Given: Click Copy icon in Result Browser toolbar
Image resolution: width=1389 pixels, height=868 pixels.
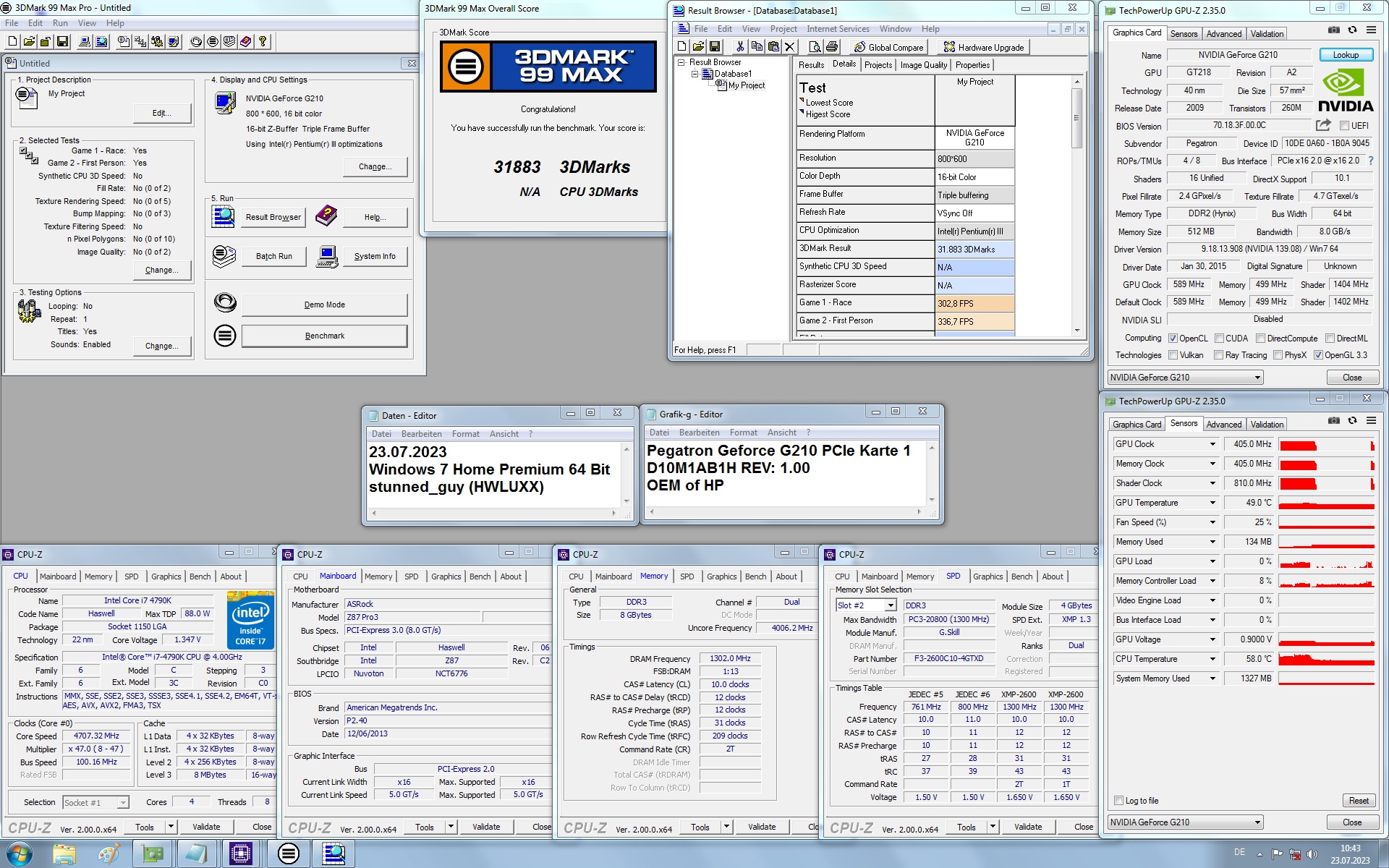Looking at the screenshot, I should coord(757,47).
